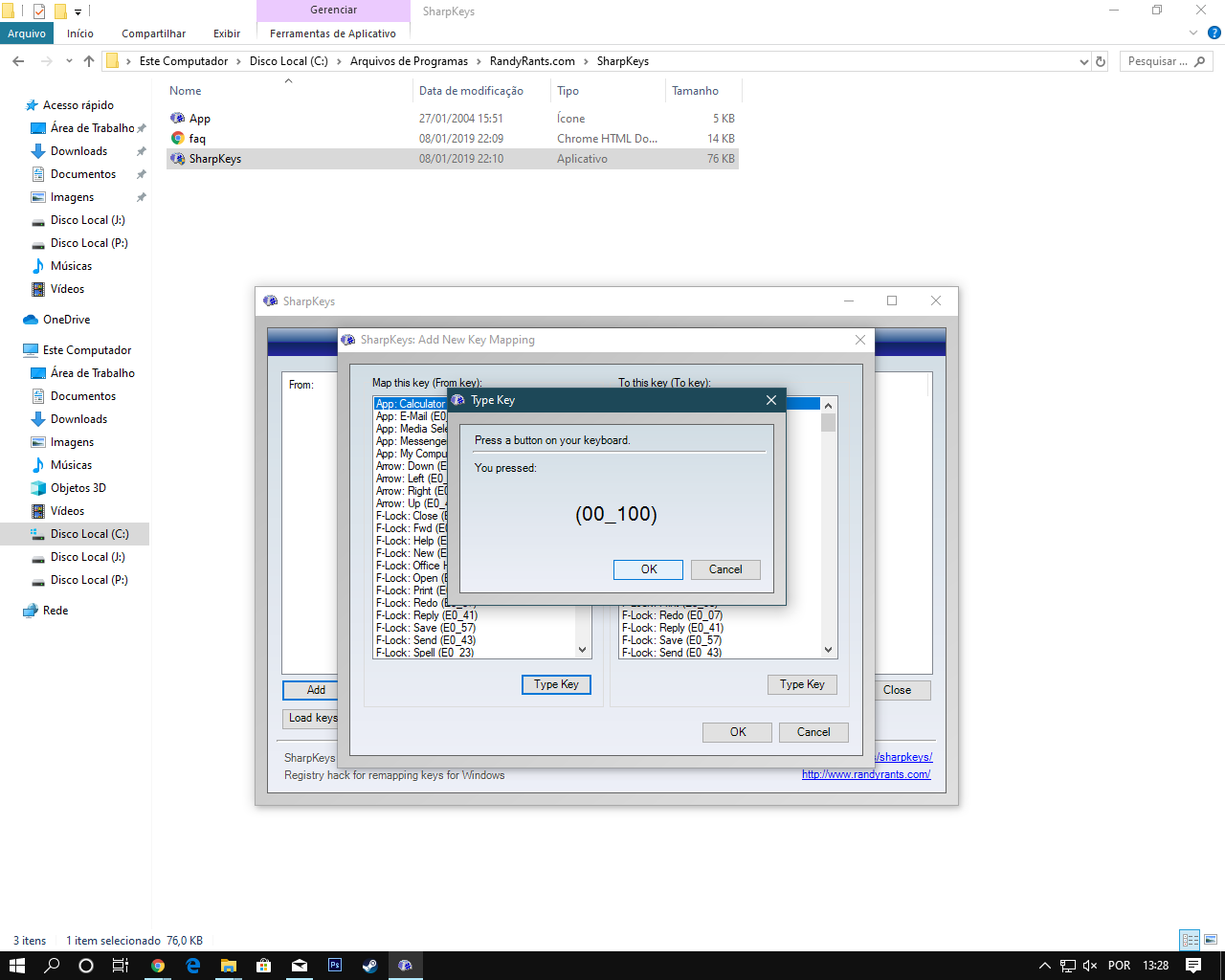Select 'F-Lock: Save (E0_57)' in From key list
Screen dimensions: 1225x980
pos(426,628)
